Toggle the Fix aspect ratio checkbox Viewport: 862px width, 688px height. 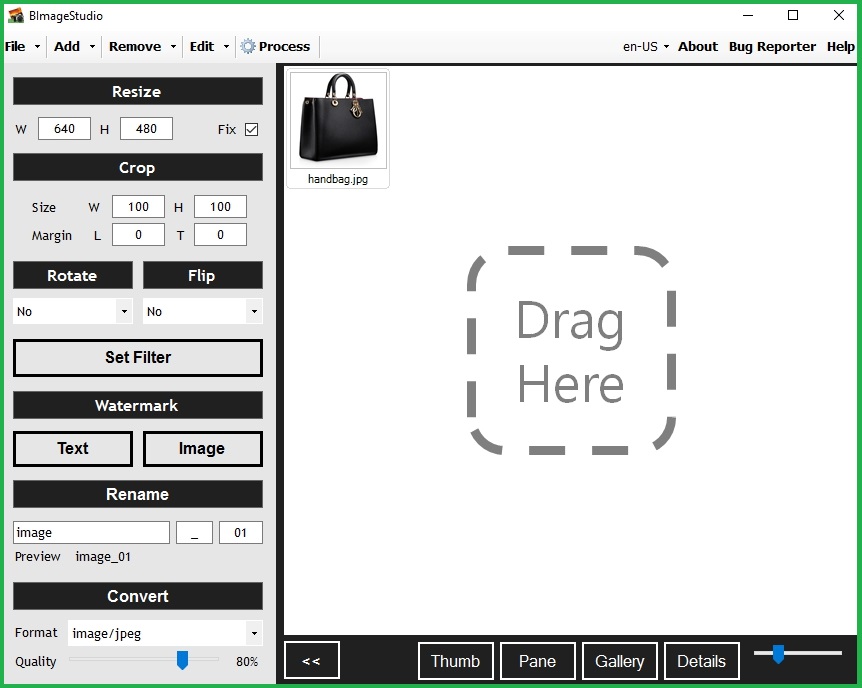tap(251, 129)
